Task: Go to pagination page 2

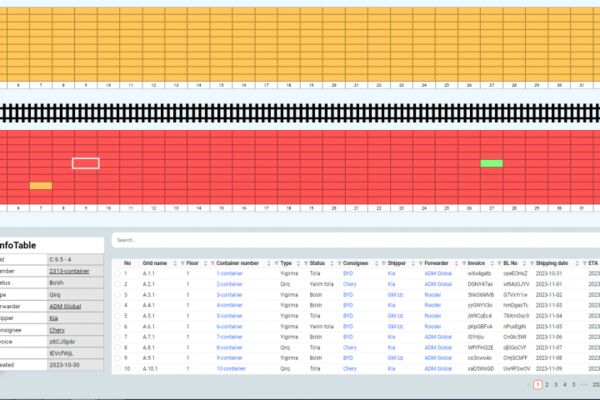Action: (x=547, y=385)
